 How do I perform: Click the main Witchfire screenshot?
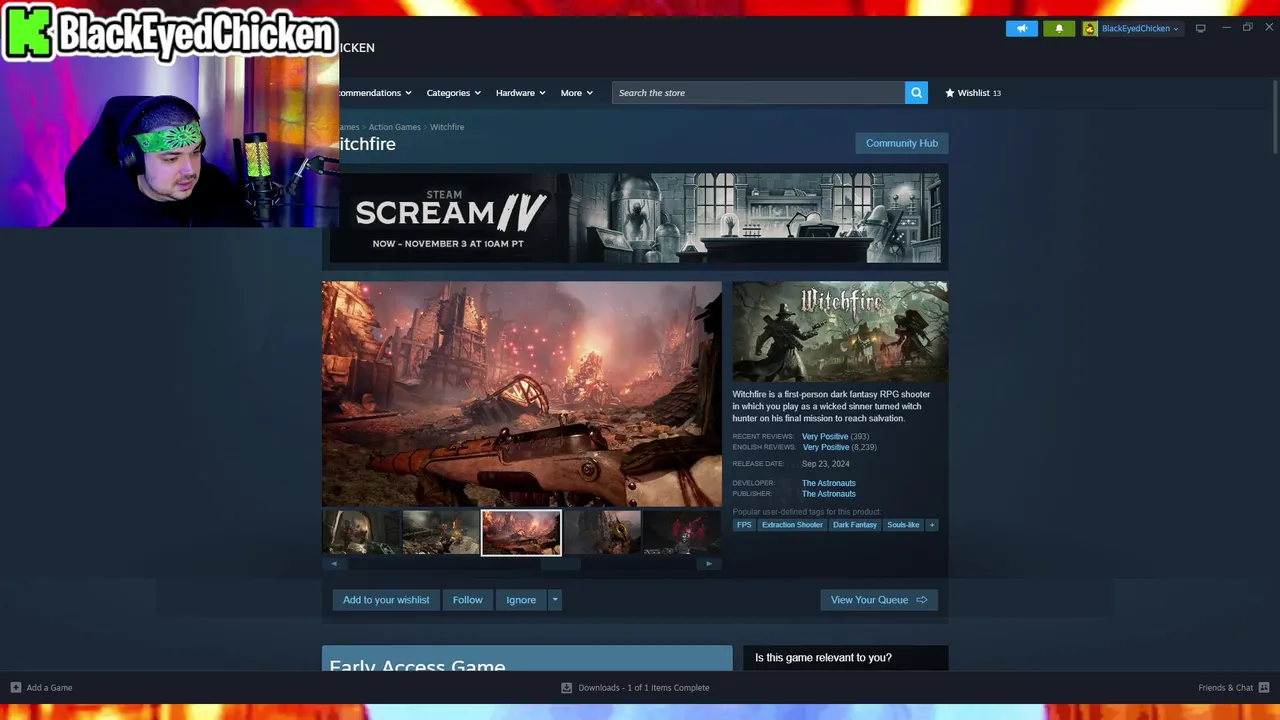click(x=521, y=394)
